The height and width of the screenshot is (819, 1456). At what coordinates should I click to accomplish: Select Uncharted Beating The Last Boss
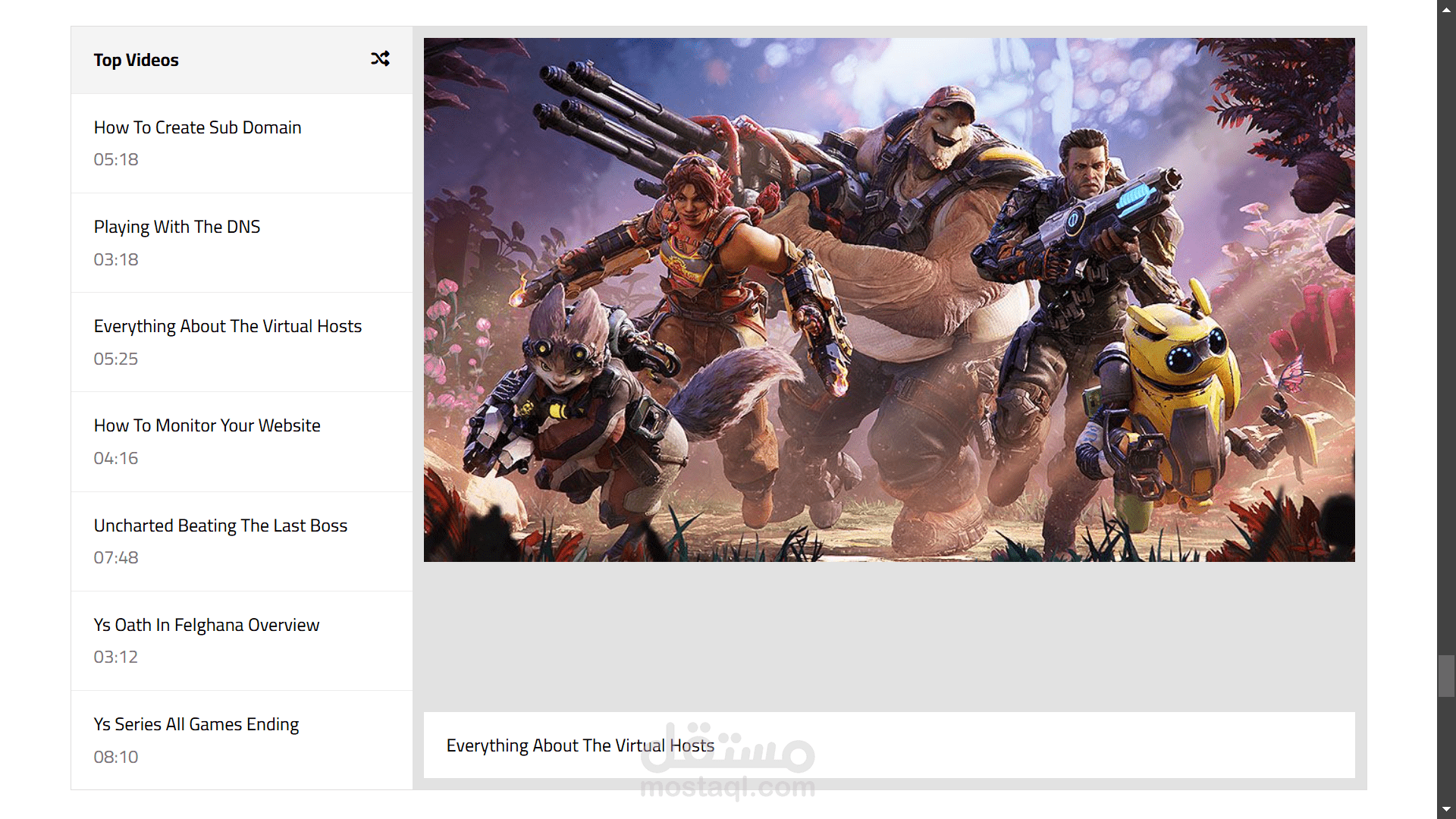click(220, 526)
